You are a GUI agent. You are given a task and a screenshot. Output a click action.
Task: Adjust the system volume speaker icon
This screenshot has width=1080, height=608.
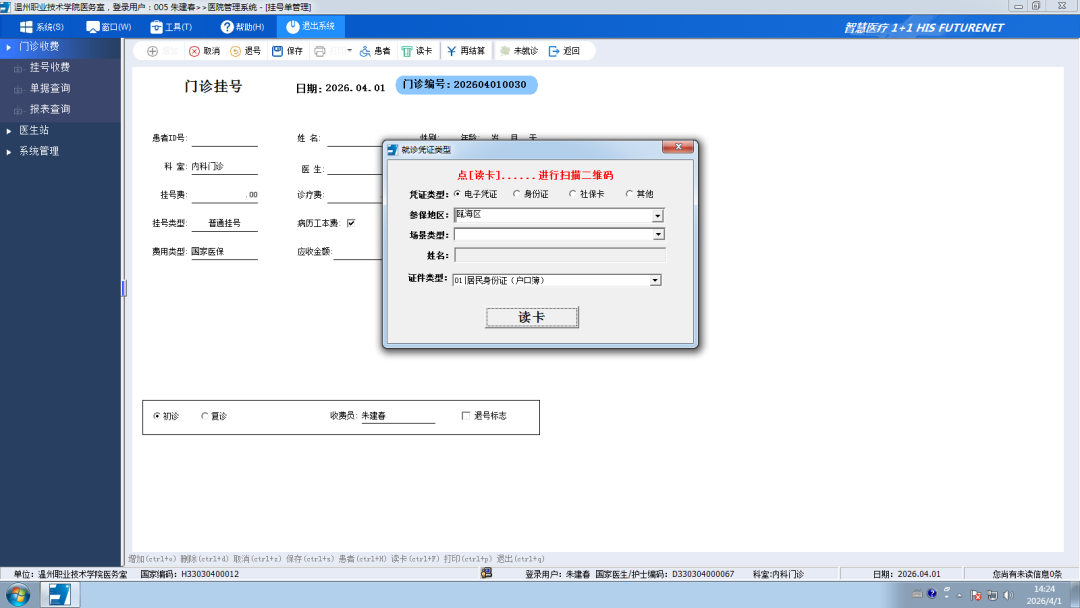point(1008,595)
